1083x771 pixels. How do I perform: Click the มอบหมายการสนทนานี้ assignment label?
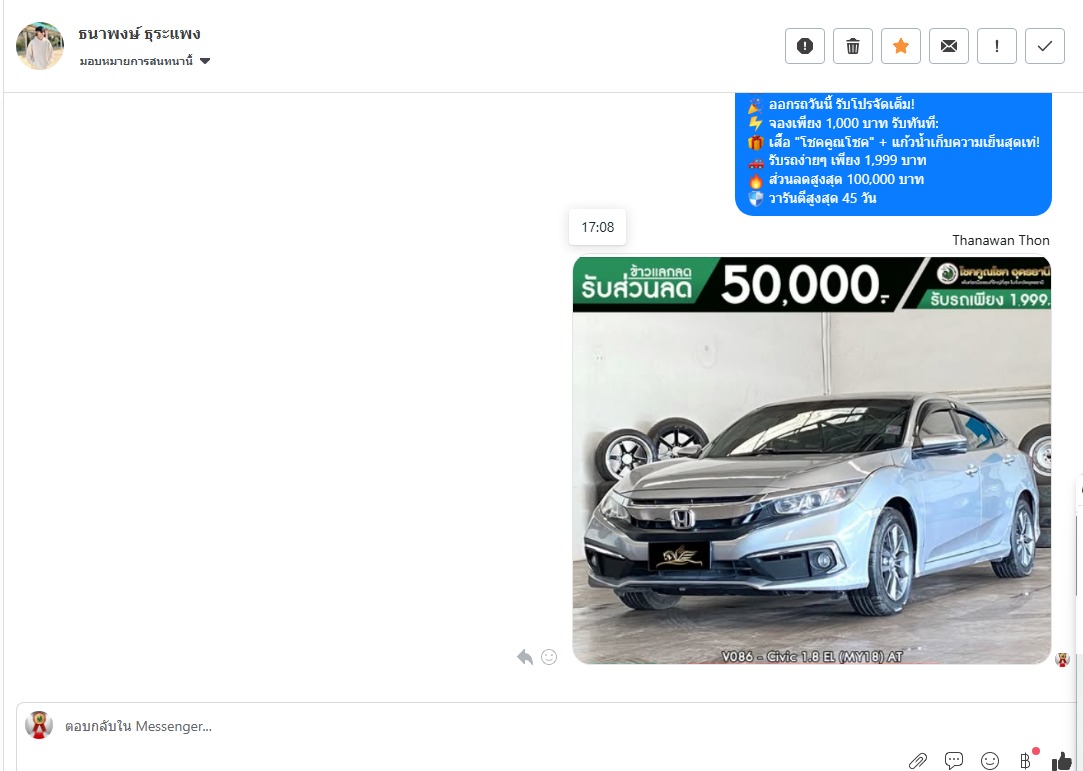click(136, 61)
